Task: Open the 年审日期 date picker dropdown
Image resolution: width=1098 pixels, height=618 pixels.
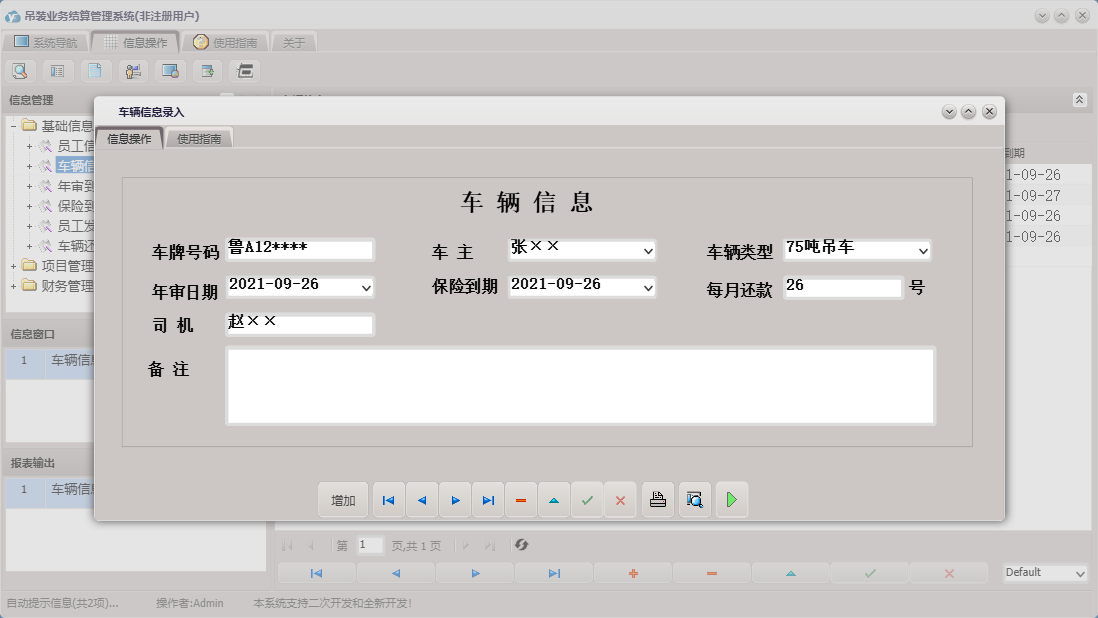Action: click(x=362, y=287)
